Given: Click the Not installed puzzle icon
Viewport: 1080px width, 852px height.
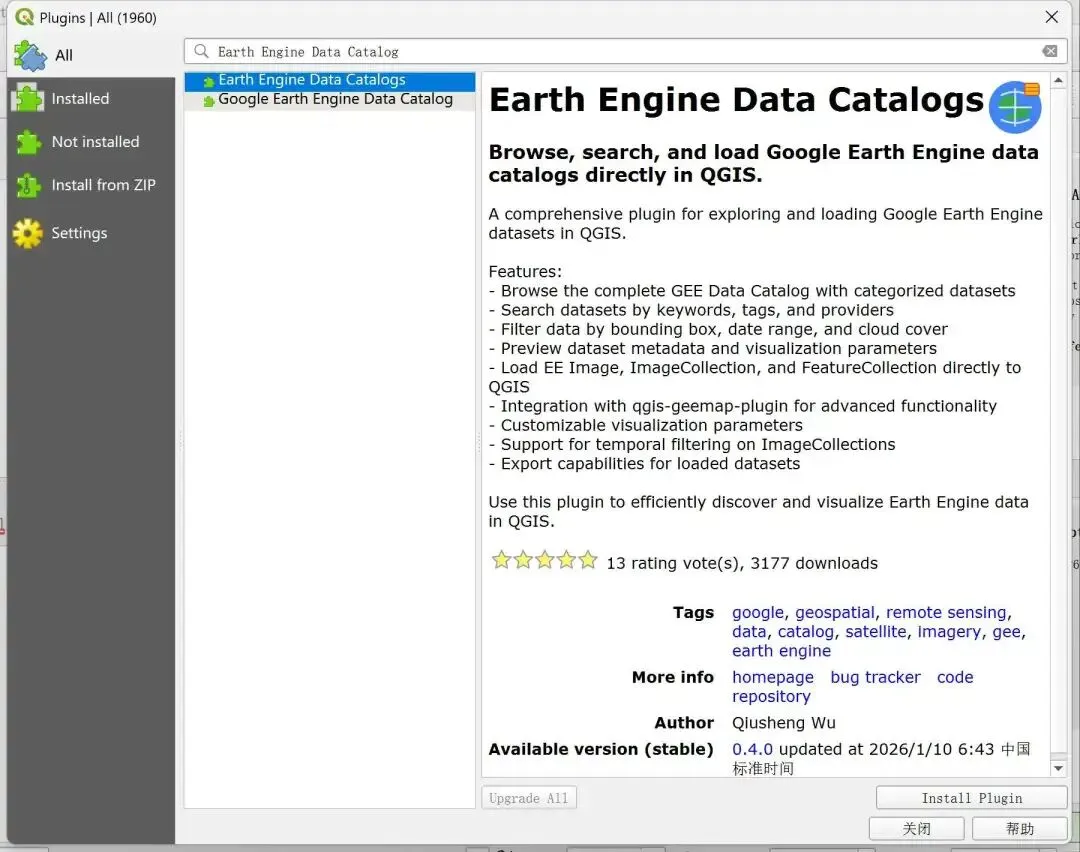Looking at the screenshot, I should point(28,142).
